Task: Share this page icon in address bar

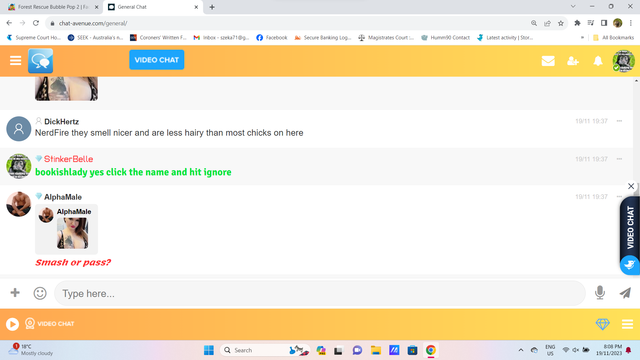Action: point(547,23)
